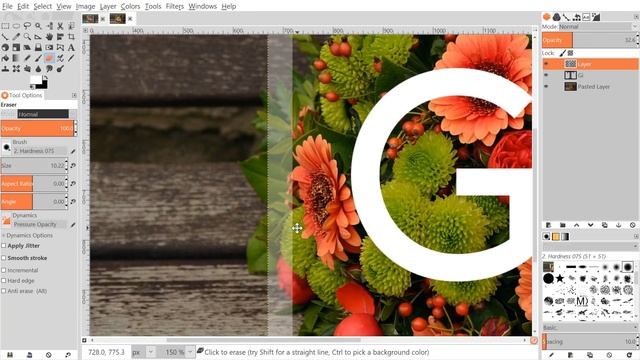
Task: Switch to the Channels dock tab
Action: pyautogui.click(x=556, y=17)
